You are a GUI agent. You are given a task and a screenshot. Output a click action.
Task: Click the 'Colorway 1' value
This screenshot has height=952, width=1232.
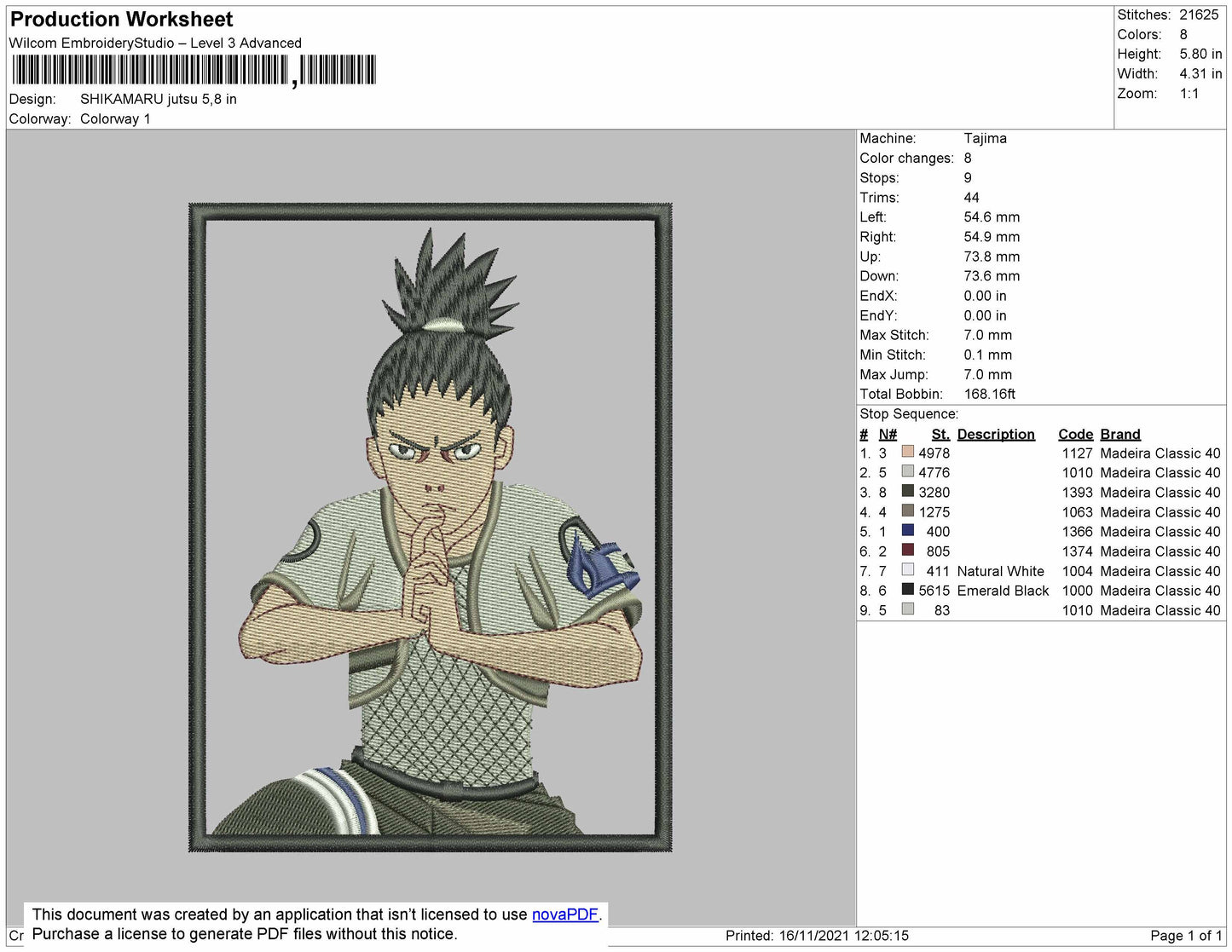(x=115, y=118)
